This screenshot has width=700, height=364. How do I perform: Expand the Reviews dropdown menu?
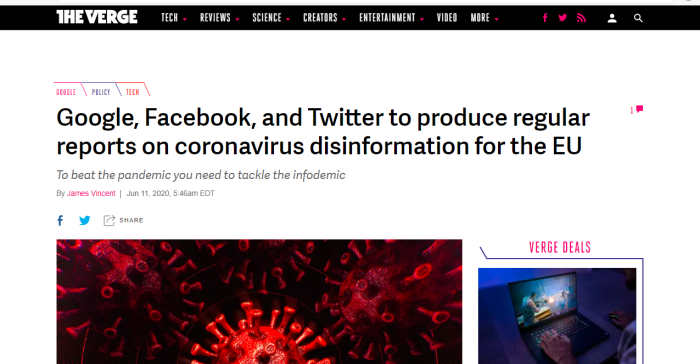tap(219, 18)
